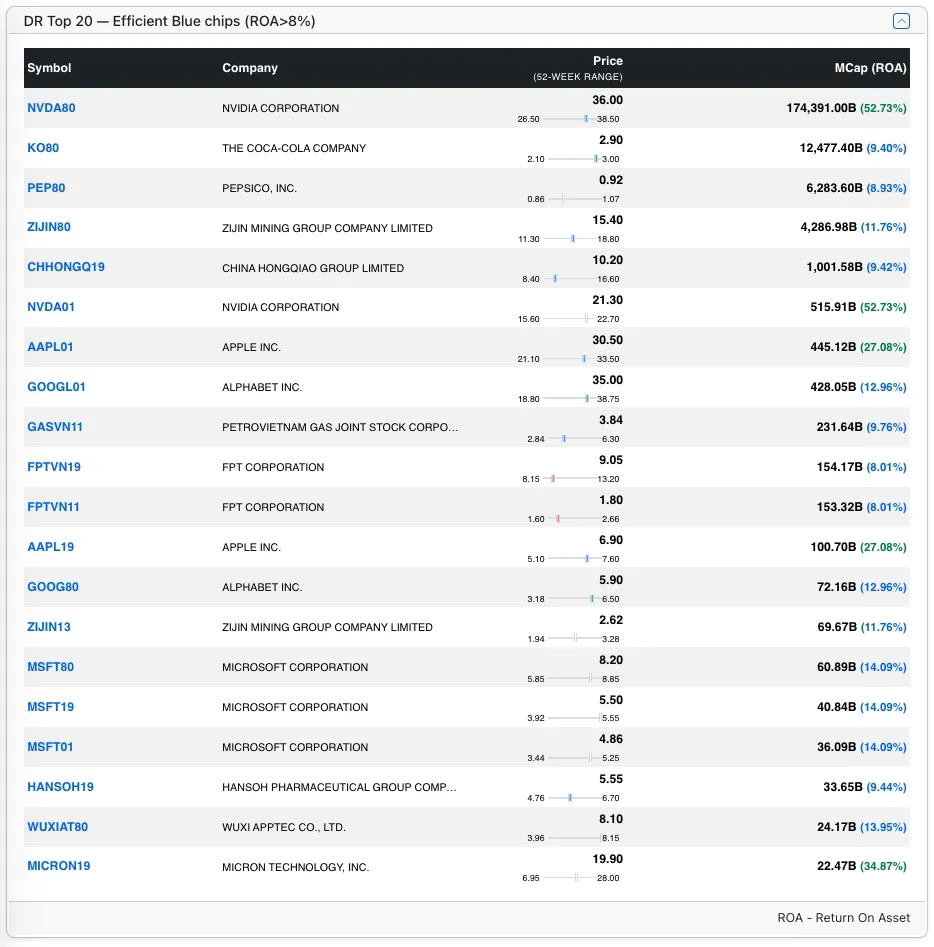Open the GASVN11 symbol link
This screenshot has height=947, width=934.
[55, 427]
